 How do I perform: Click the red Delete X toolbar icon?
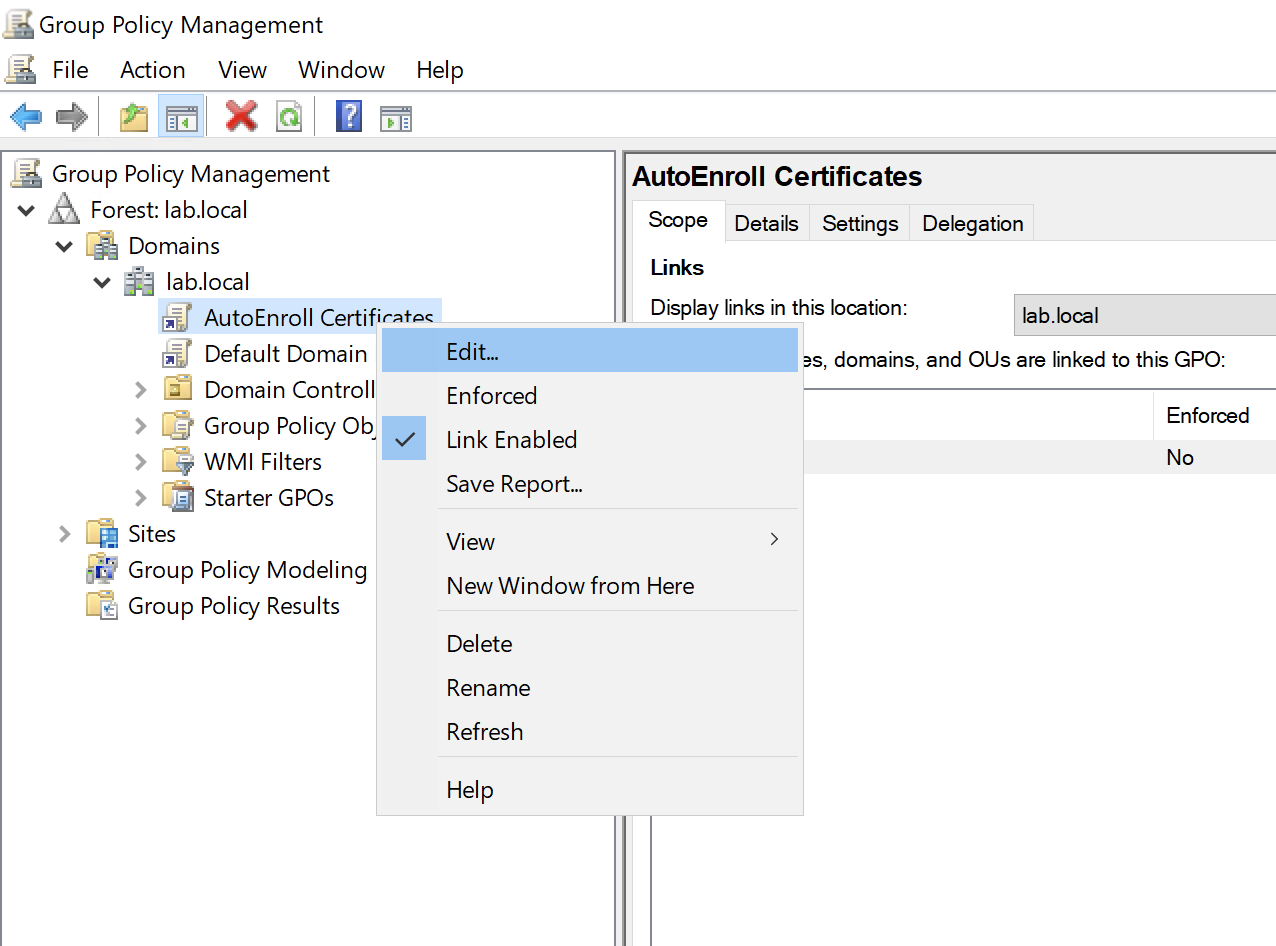point(241,117)
